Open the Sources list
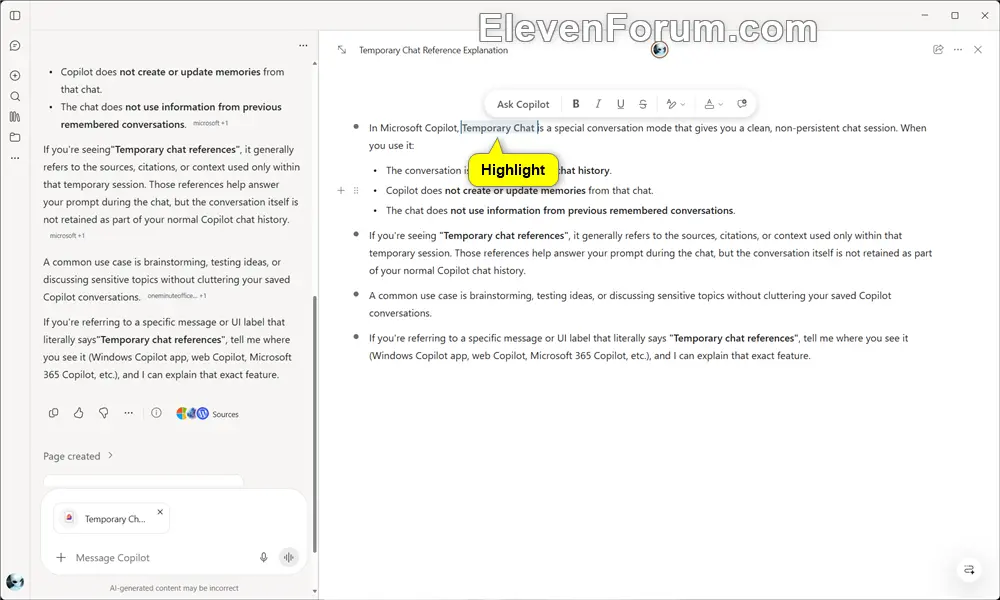Screen dimensions: 1000x600 click(207, 414)
